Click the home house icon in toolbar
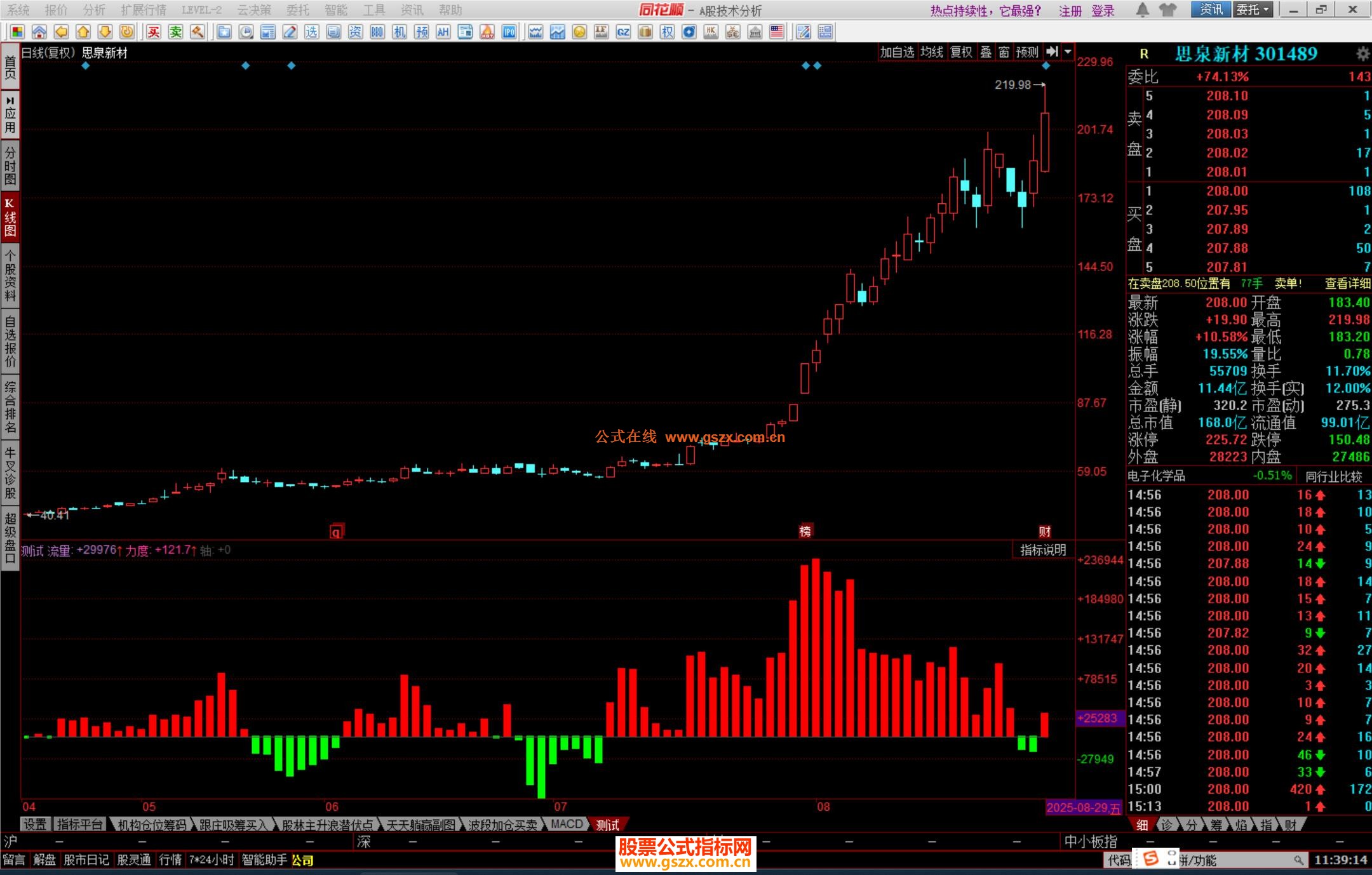The width and height of the screenshot is (1372, 875). pos(39,32)
